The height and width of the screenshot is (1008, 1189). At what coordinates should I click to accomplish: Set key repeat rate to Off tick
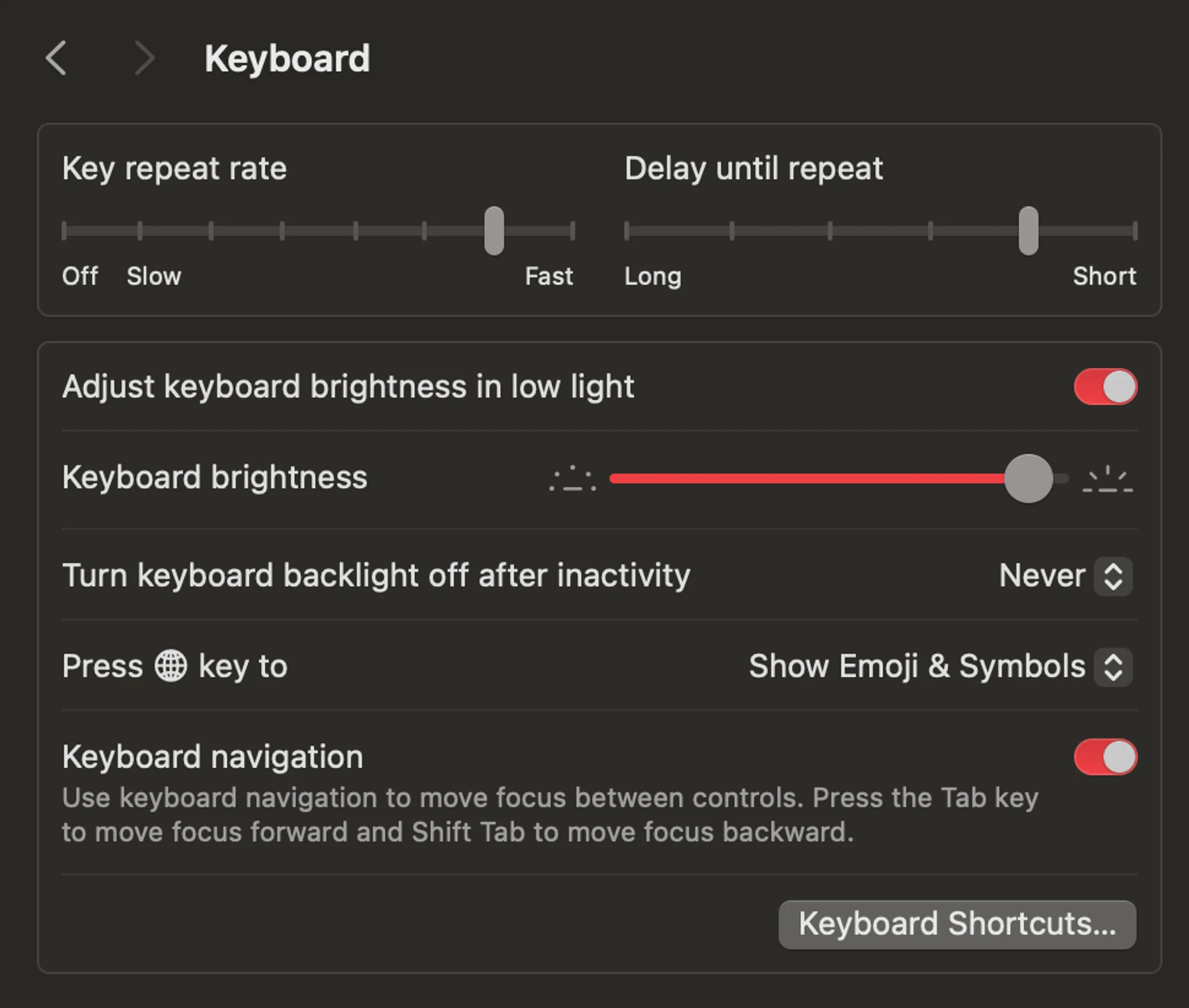[64, 231]
